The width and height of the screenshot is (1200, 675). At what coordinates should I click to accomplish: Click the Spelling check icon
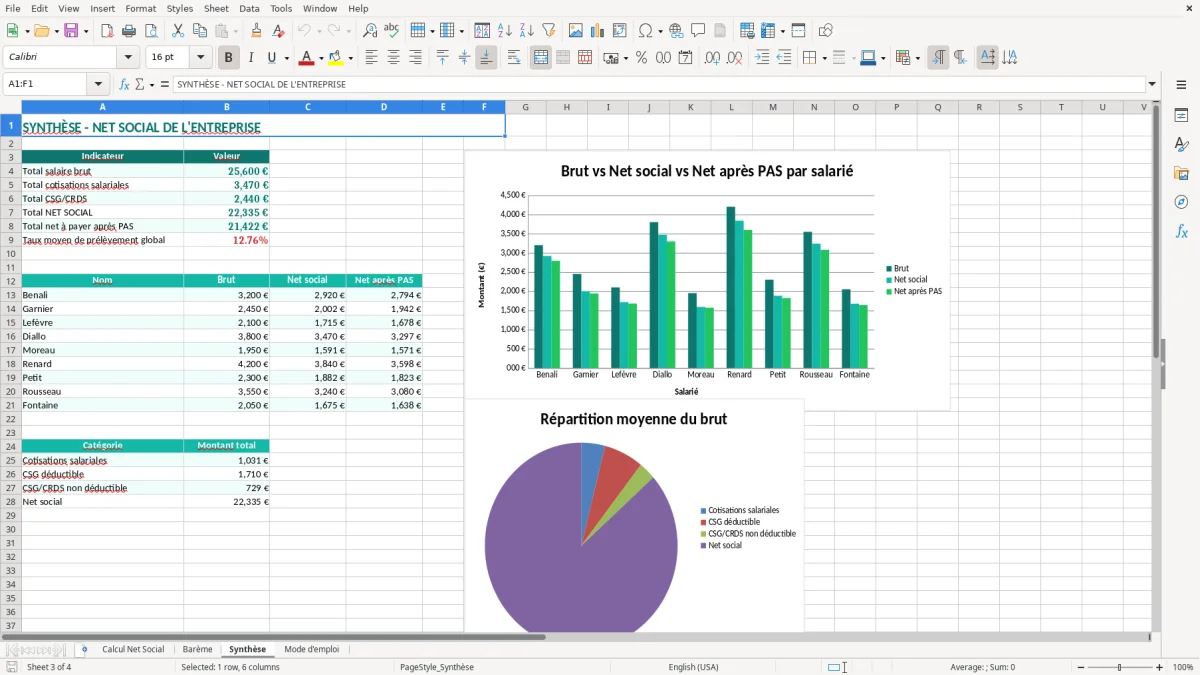point(392,31)
